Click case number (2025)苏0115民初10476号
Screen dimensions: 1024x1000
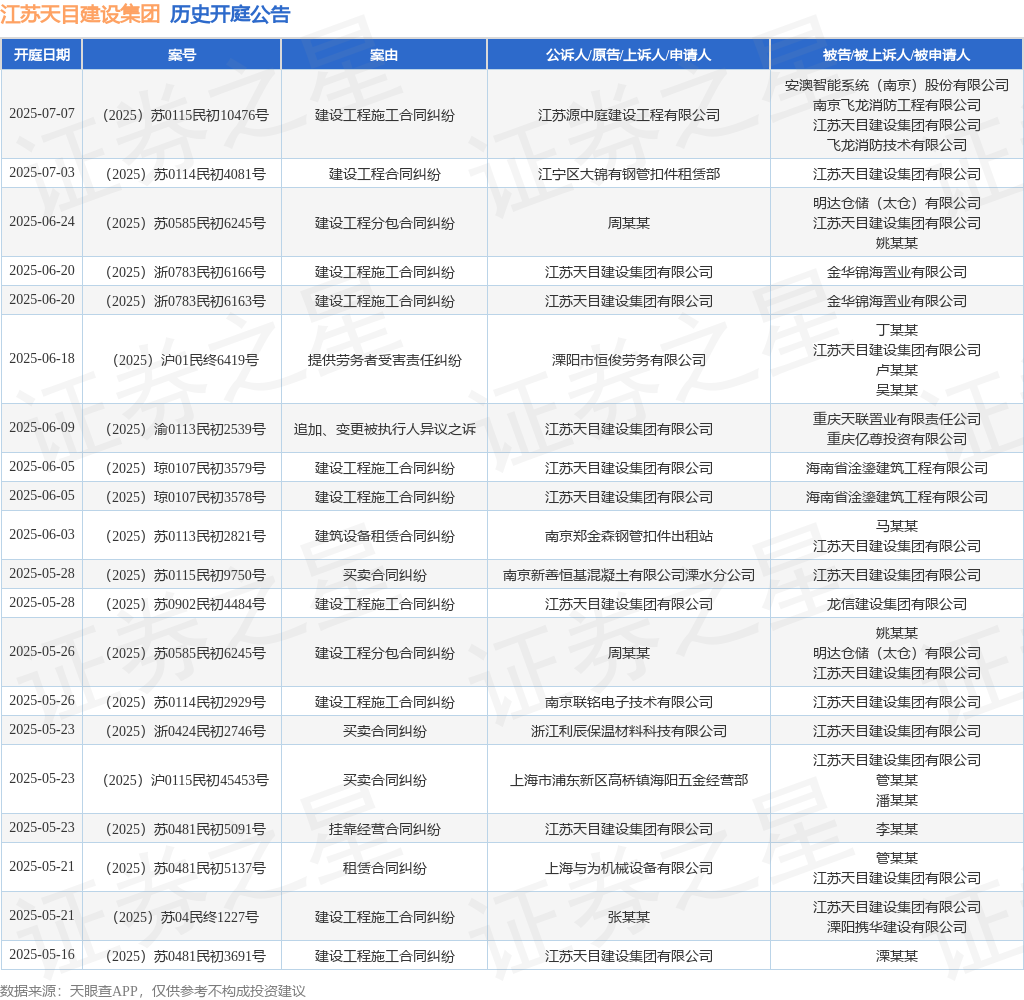185,116
